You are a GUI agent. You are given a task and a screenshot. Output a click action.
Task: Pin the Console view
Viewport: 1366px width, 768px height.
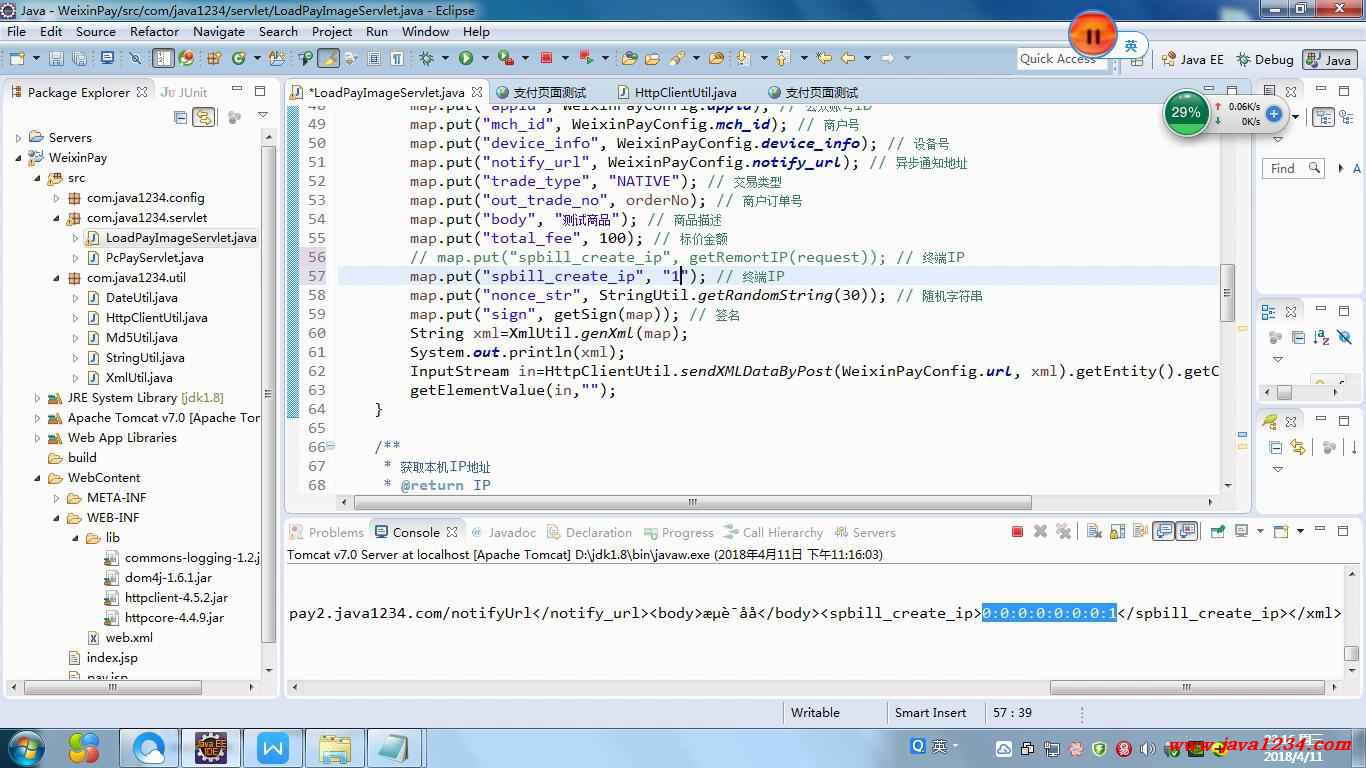tap(1217, 532)
